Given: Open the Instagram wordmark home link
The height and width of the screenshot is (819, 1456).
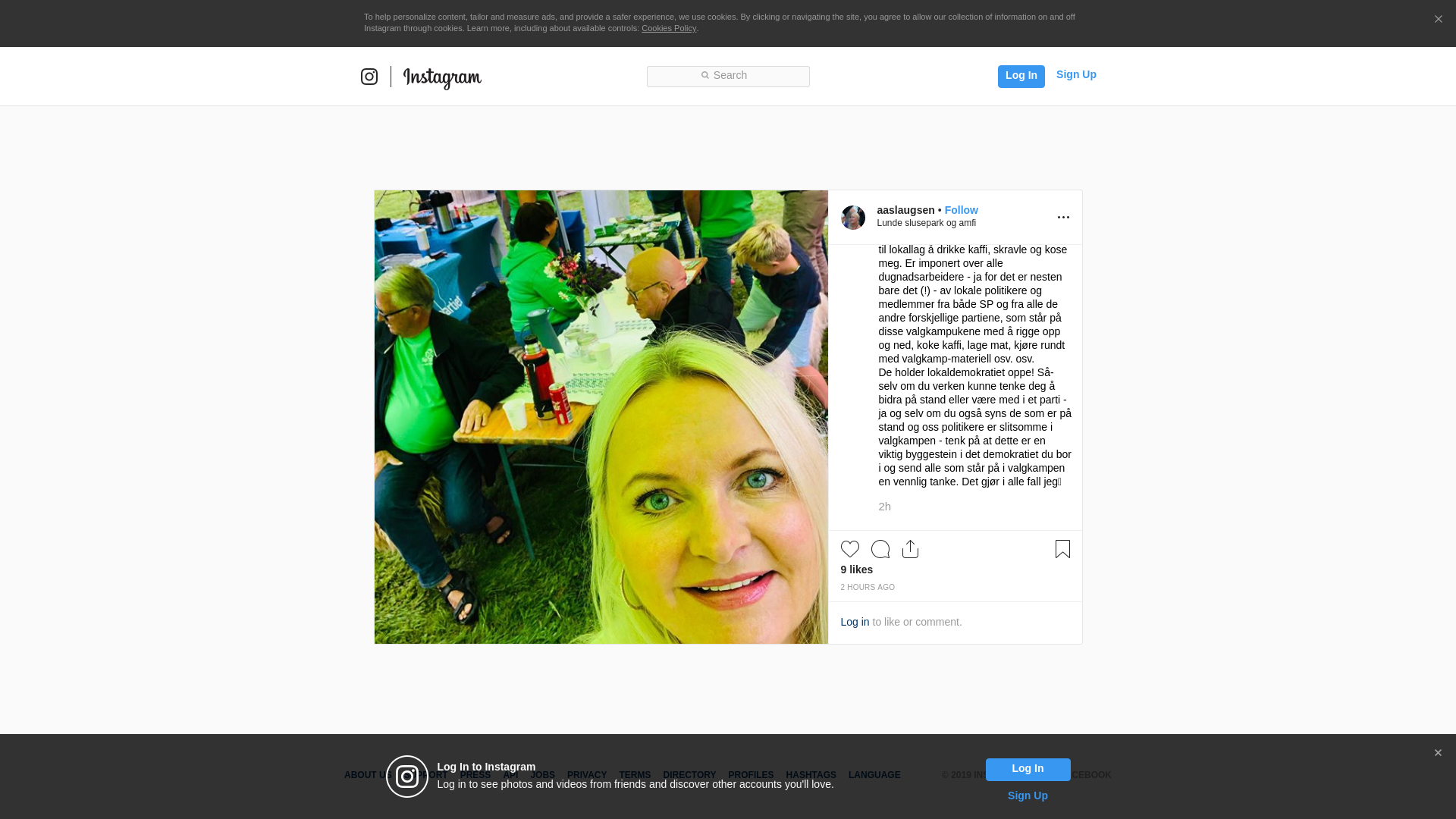Looking at the screenshot, I should coord(442,78).
